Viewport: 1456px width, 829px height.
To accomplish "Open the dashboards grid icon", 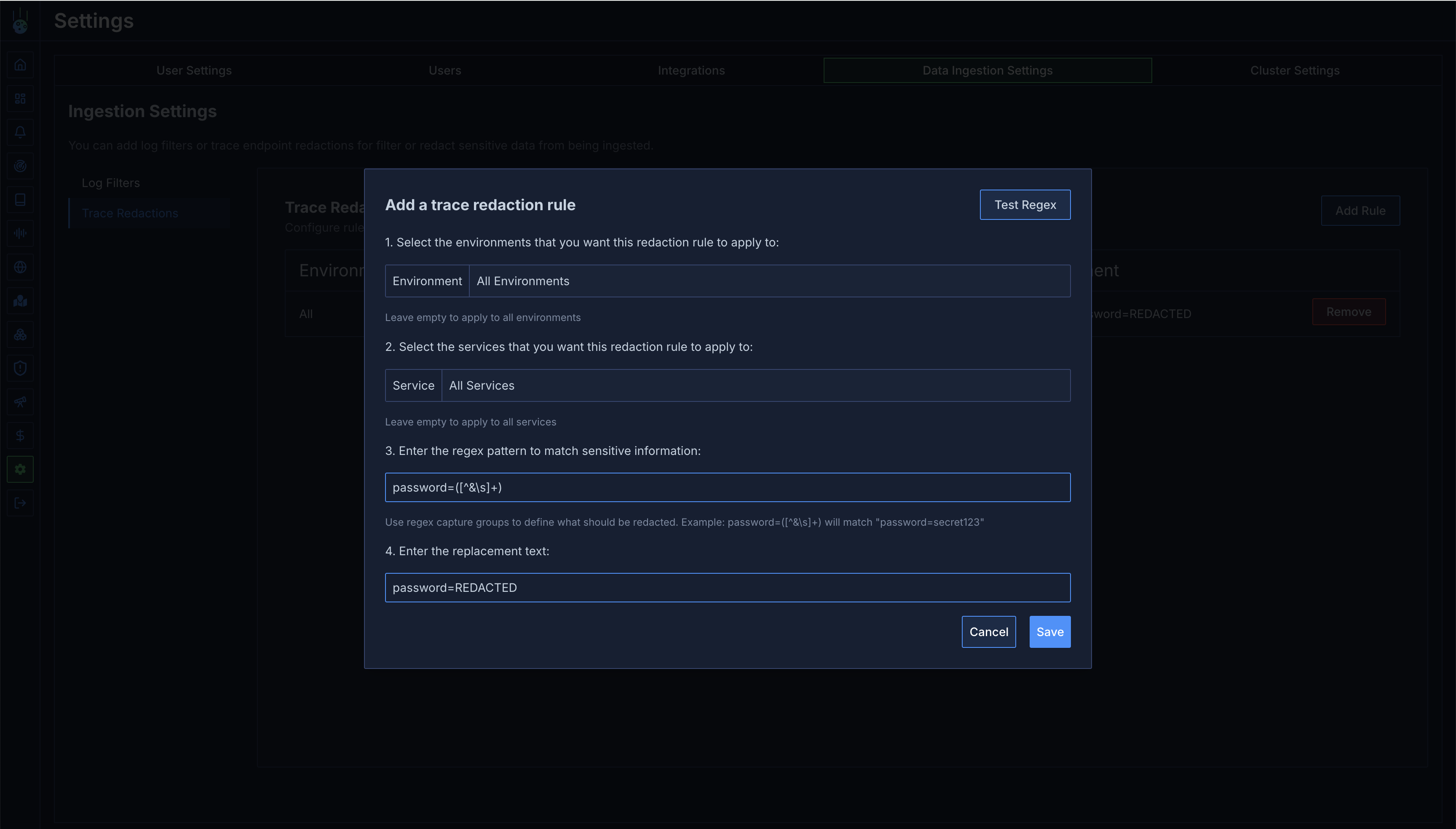I will pyautogui.click(x=20, y=99).
